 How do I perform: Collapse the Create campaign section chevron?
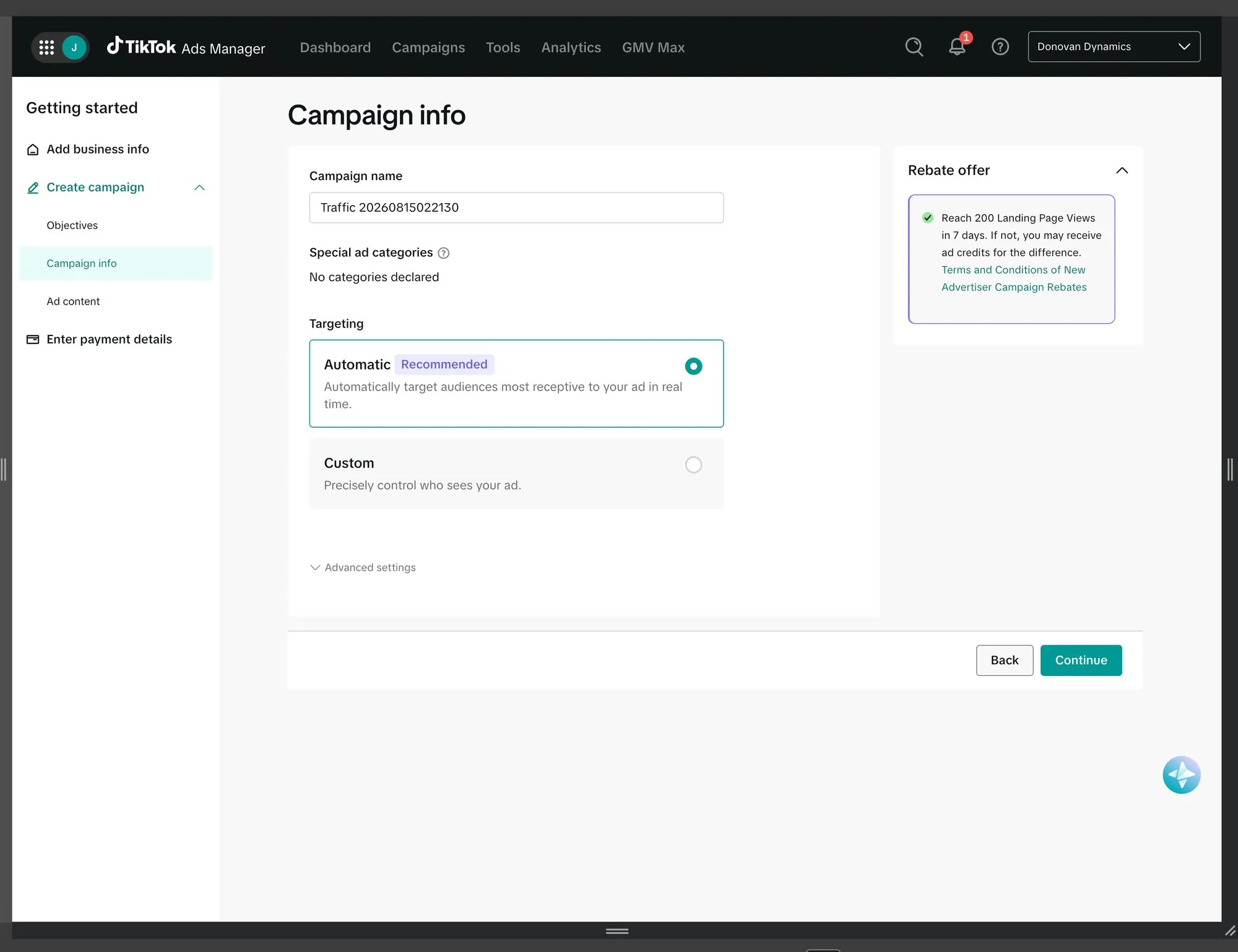199,188
